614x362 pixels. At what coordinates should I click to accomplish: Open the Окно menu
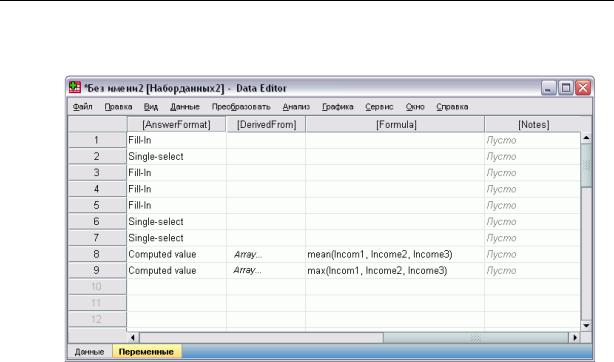[415, 107]
